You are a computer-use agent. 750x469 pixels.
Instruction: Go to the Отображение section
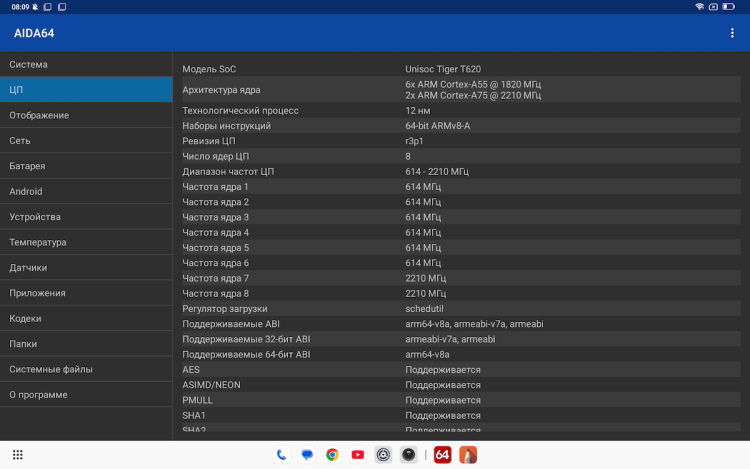(x=86, y=115)
